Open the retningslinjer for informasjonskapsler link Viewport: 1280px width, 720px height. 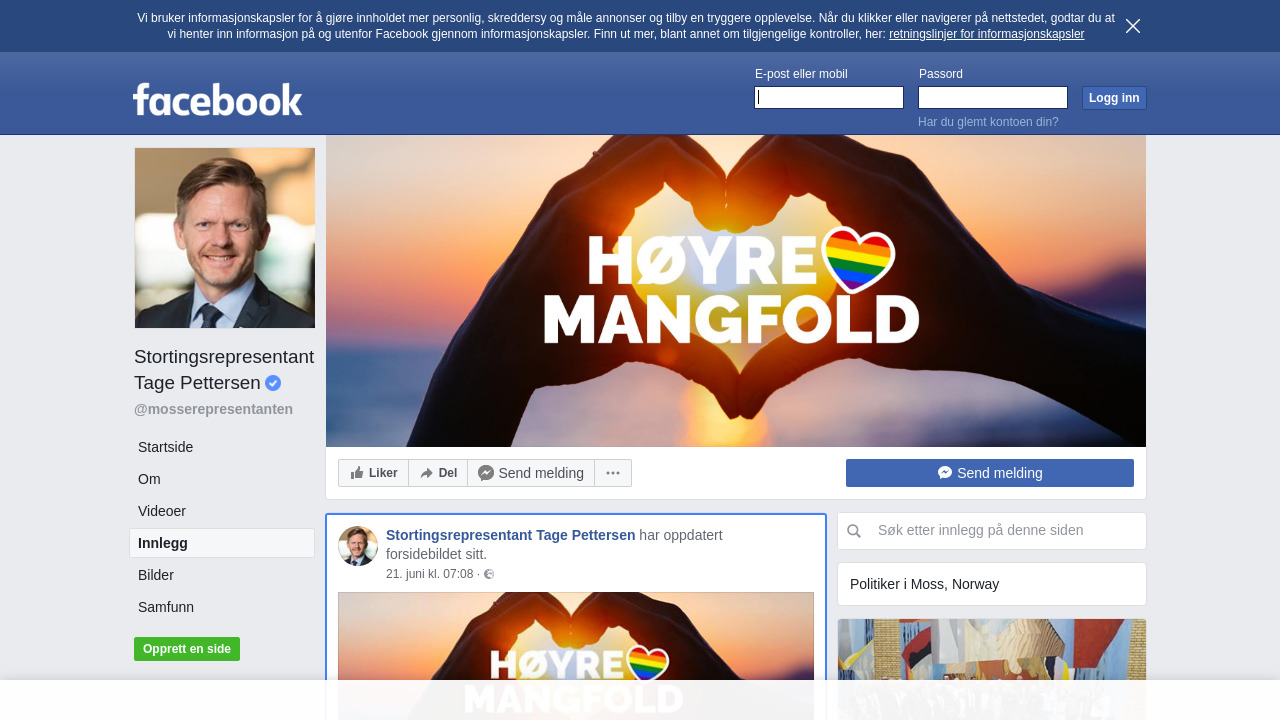click(986, 34)
